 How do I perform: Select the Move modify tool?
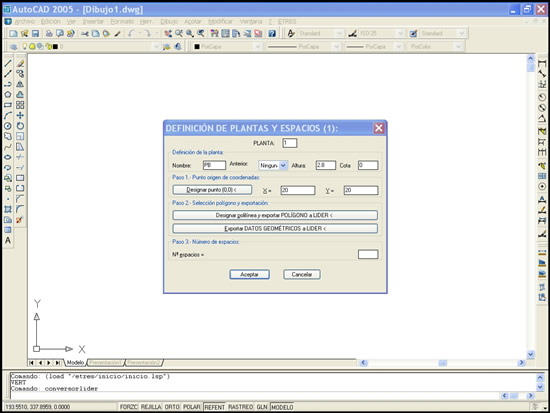pyautogui.click(x=20, y=115)
